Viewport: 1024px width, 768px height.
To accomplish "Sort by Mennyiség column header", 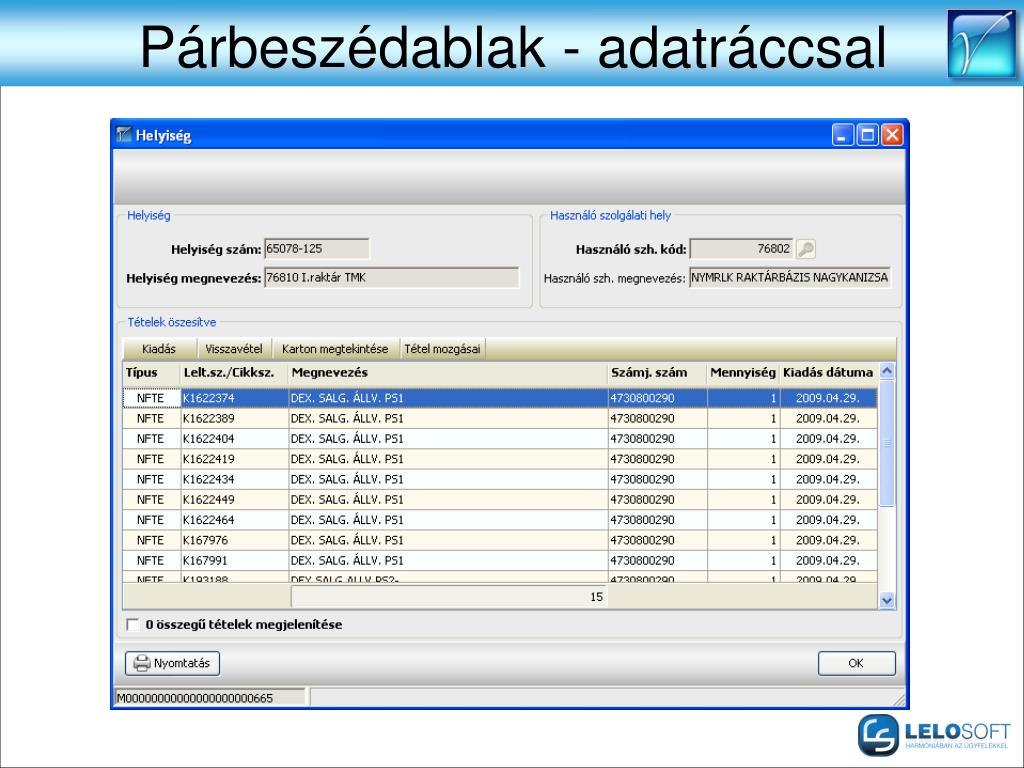I will click(743, 373).
